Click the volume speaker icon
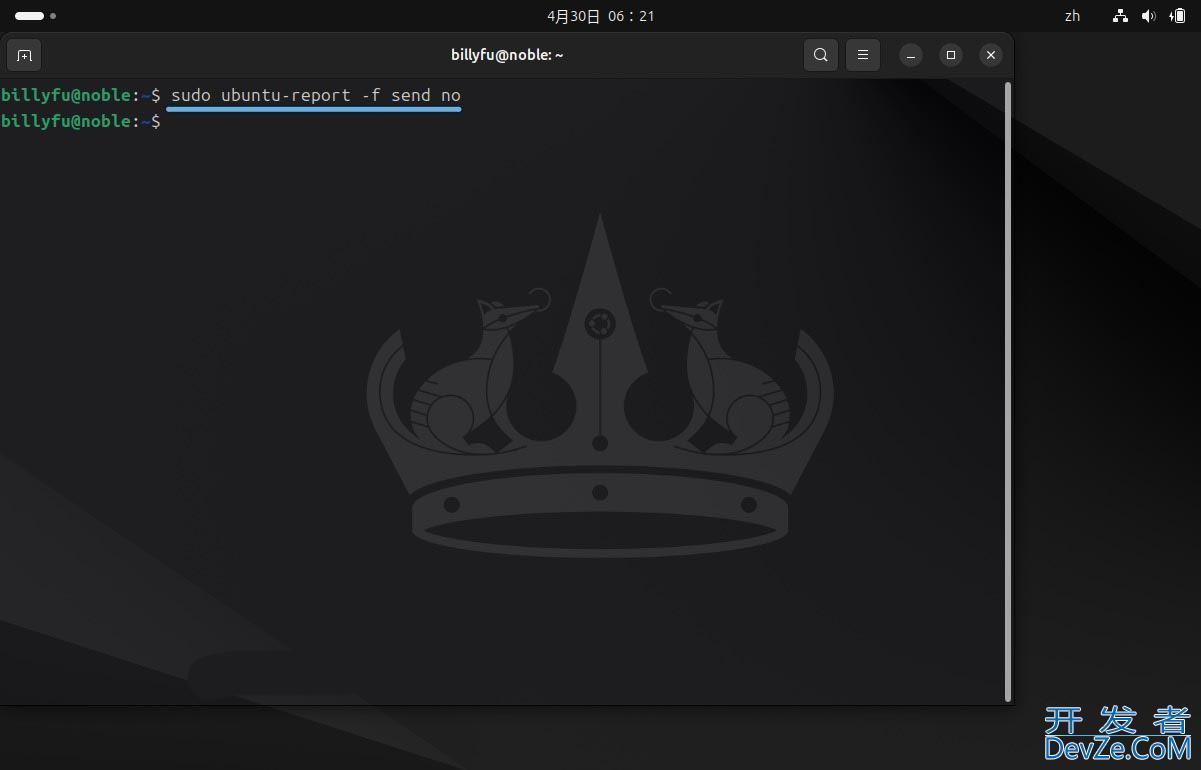 coord(1148,16)
